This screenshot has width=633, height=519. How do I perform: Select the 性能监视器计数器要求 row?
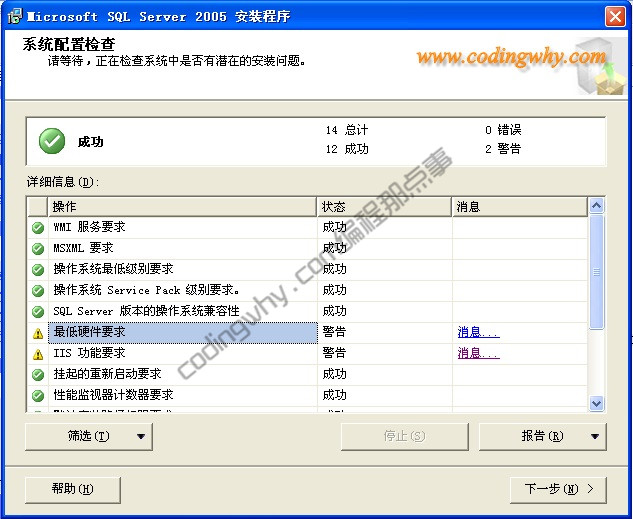pos(307,396)
